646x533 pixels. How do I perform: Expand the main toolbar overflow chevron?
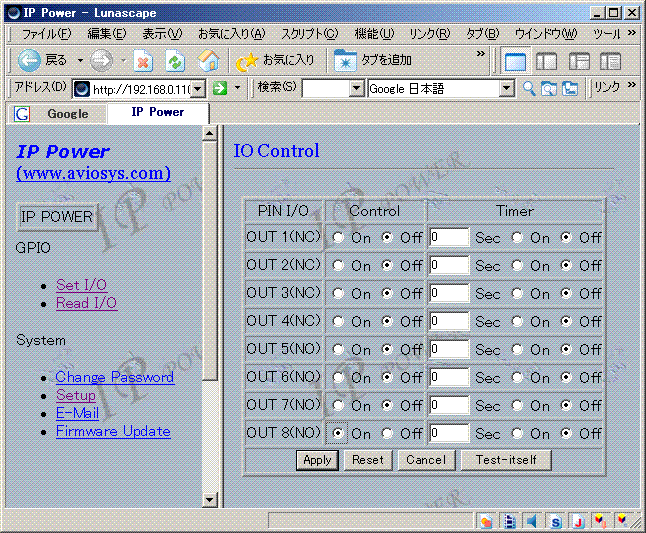(480, 54)
